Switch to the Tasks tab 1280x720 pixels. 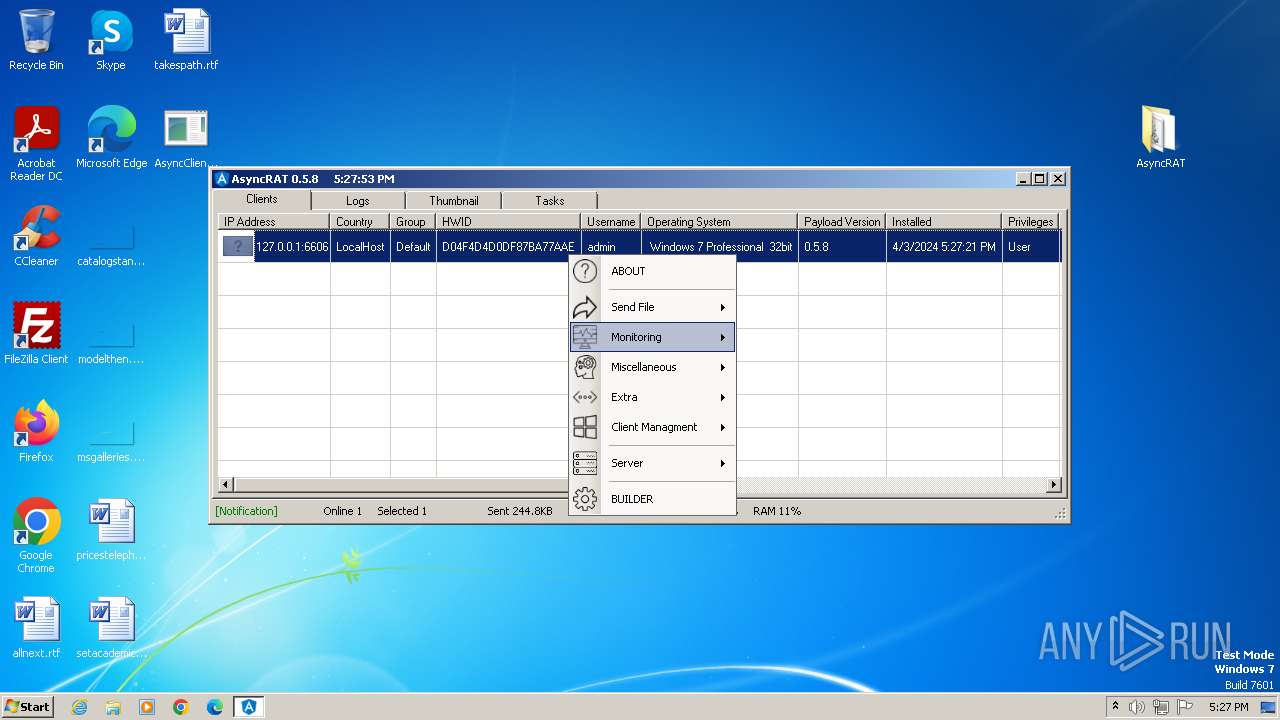point(549,201)
